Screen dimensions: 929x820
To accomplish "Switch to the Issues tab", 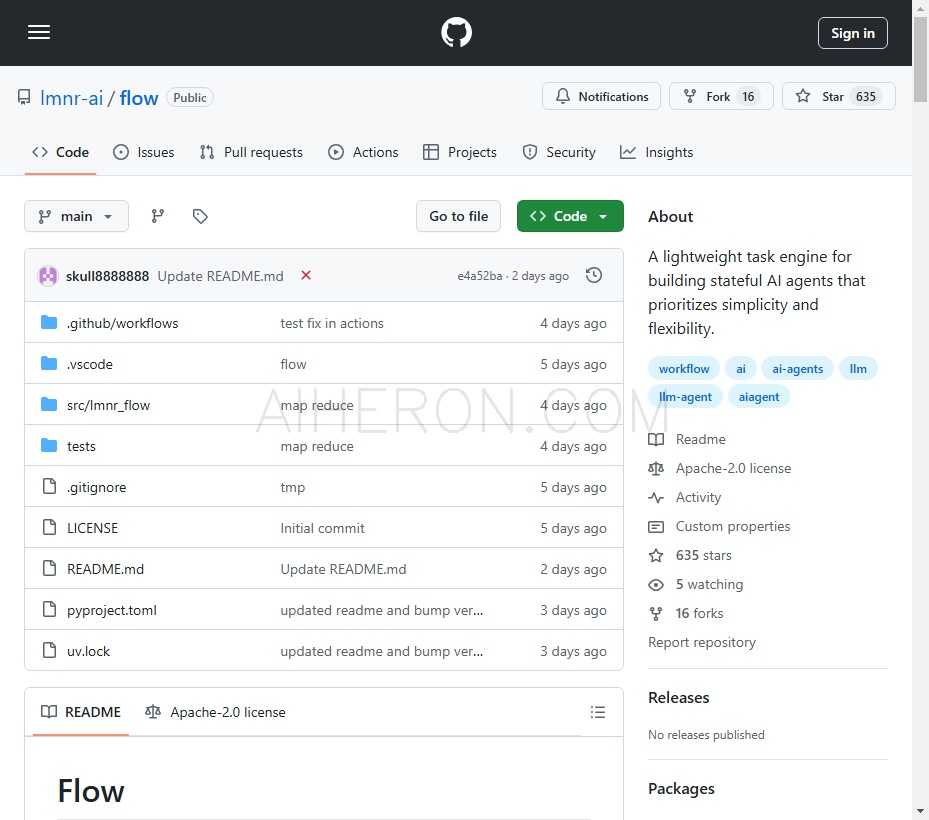I will point(144,152).
